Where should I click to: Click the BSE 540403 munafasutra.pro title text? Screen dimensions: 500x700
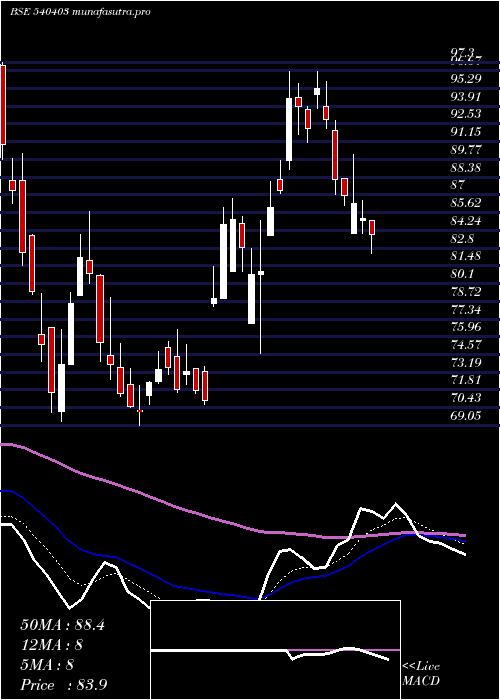point(80,12)
